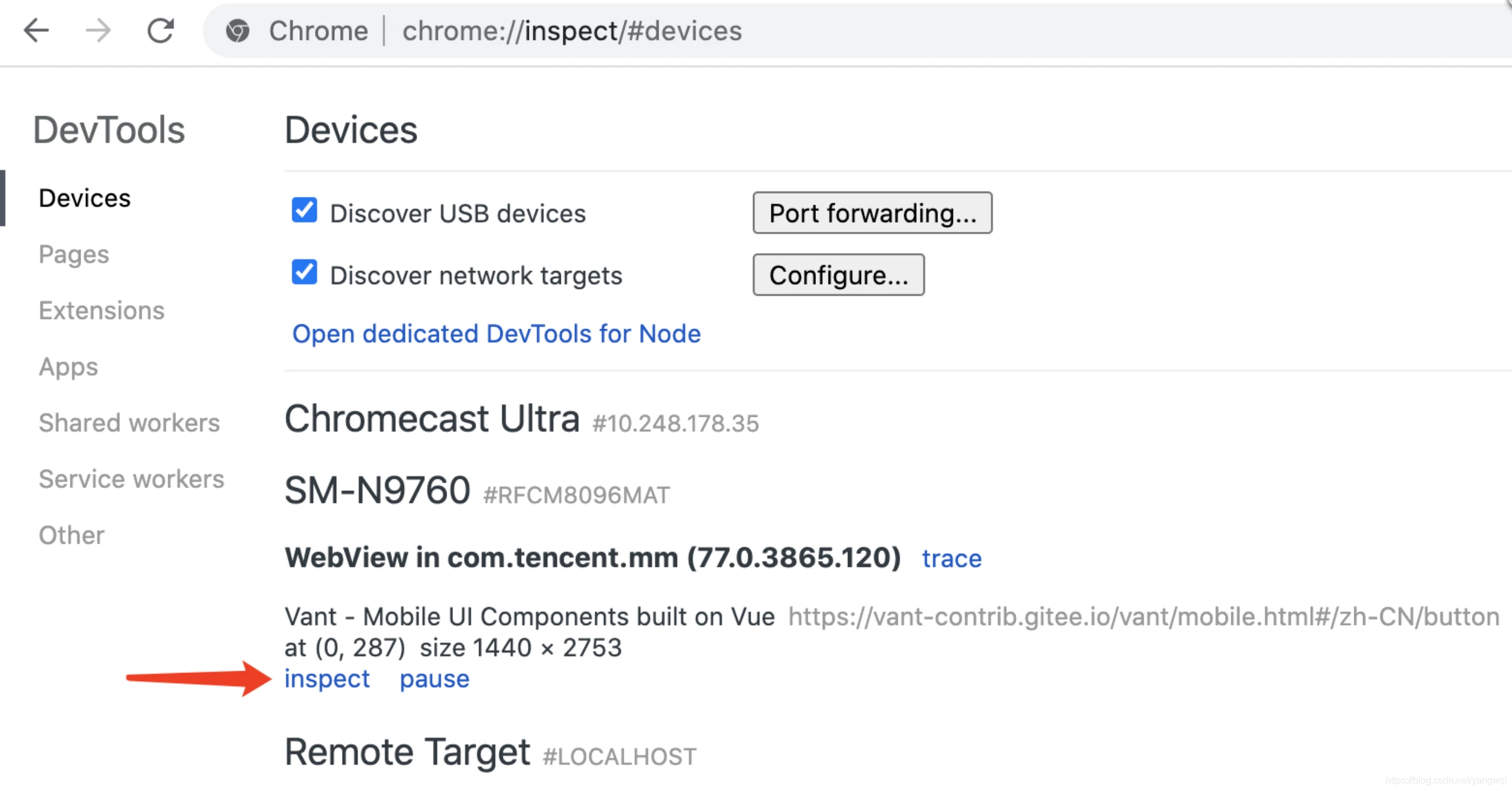Viewport: 1512px width, 791px height.
Task: Open Service workers section
Action: (132, 479)
